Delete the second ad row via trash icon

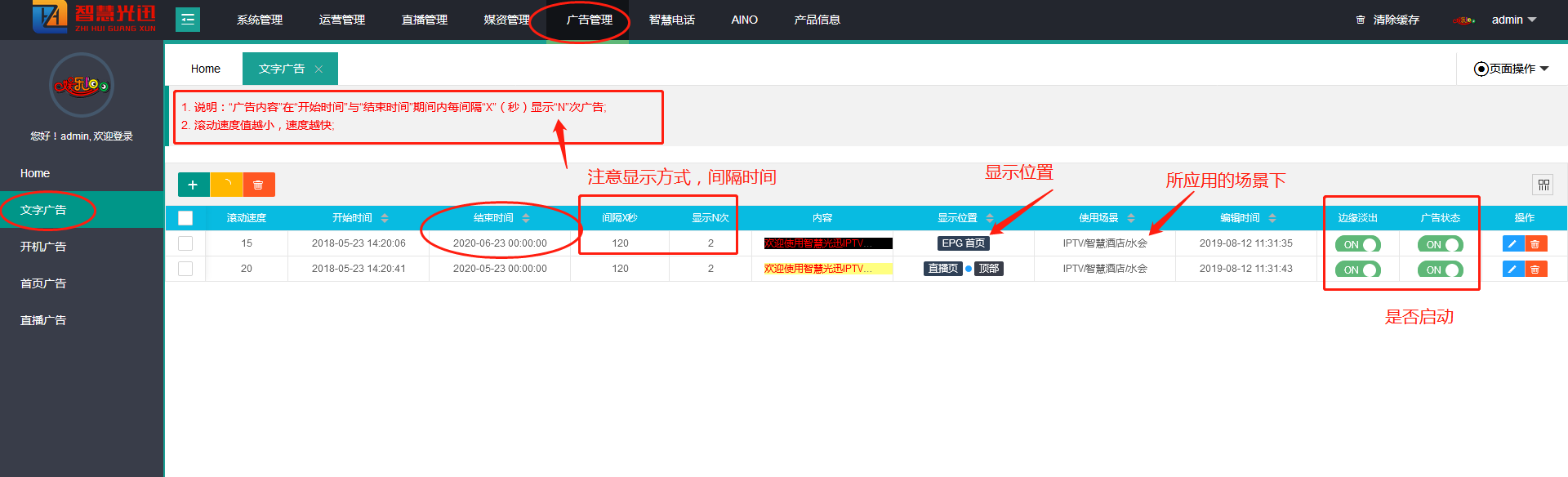(x=1535, y=269)
